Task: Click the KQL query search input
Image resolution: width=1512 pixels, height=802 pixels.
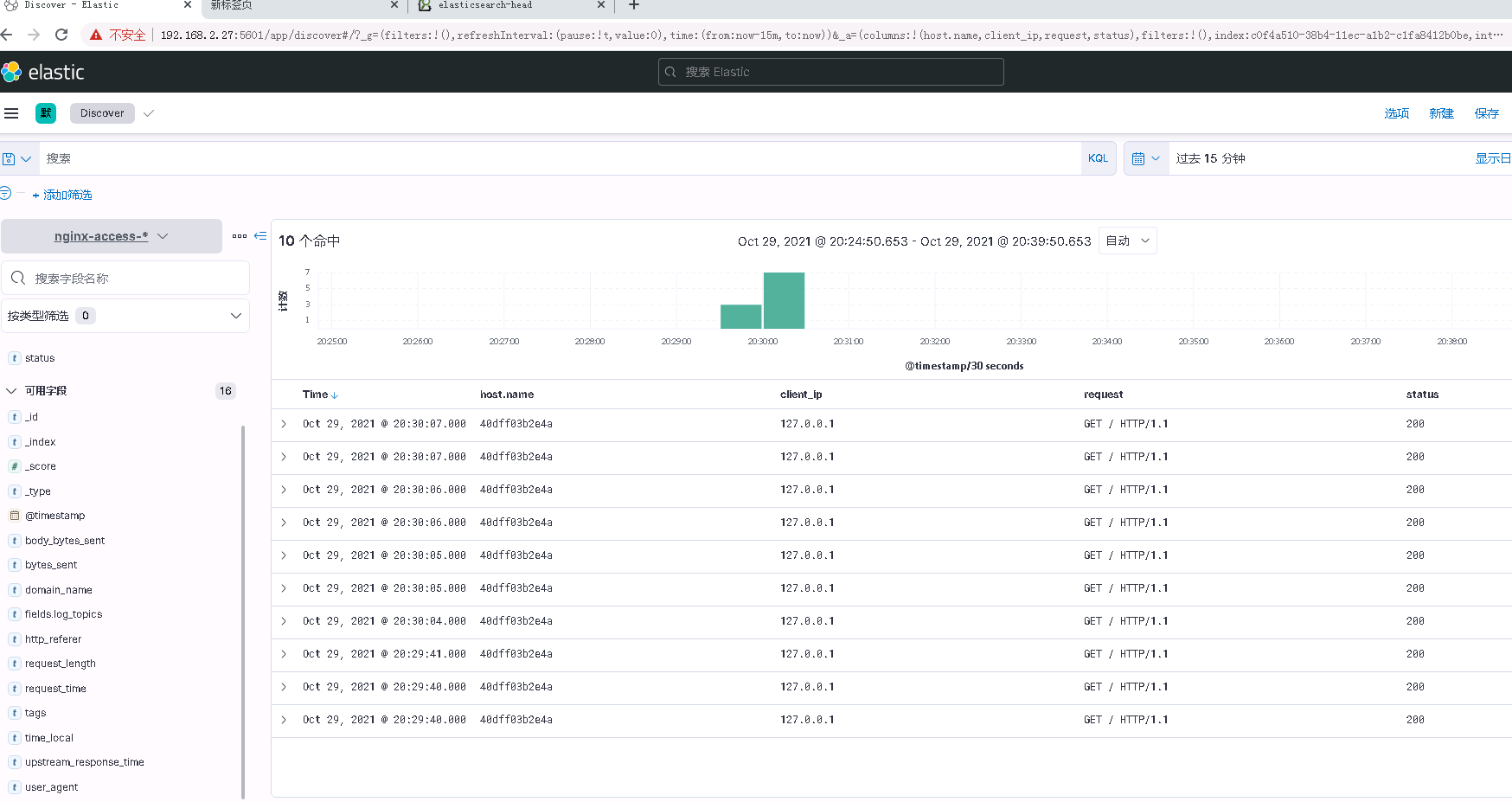Action: click(562, 158)
